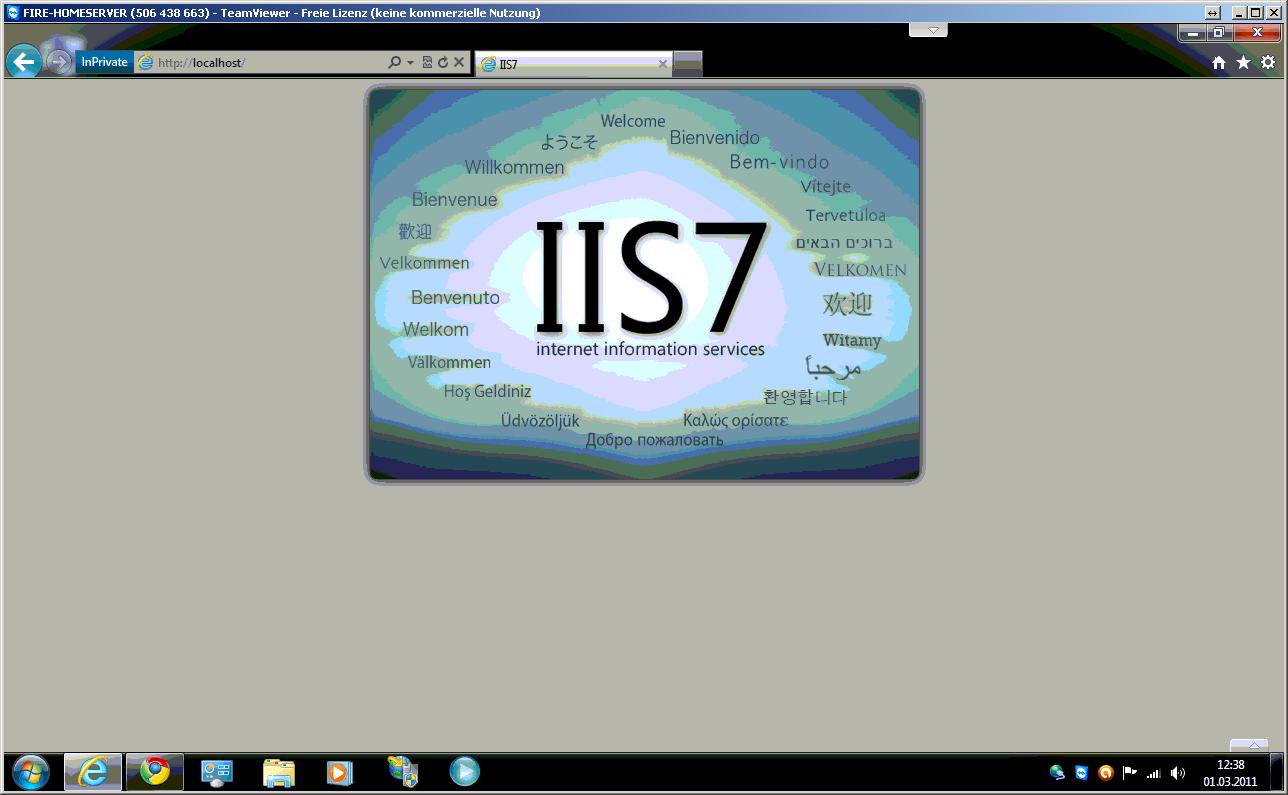This screenshot has width=1288, height=795.
Task: Switch to Internet Explorer in the taskbar
Action: click(93, 772)
